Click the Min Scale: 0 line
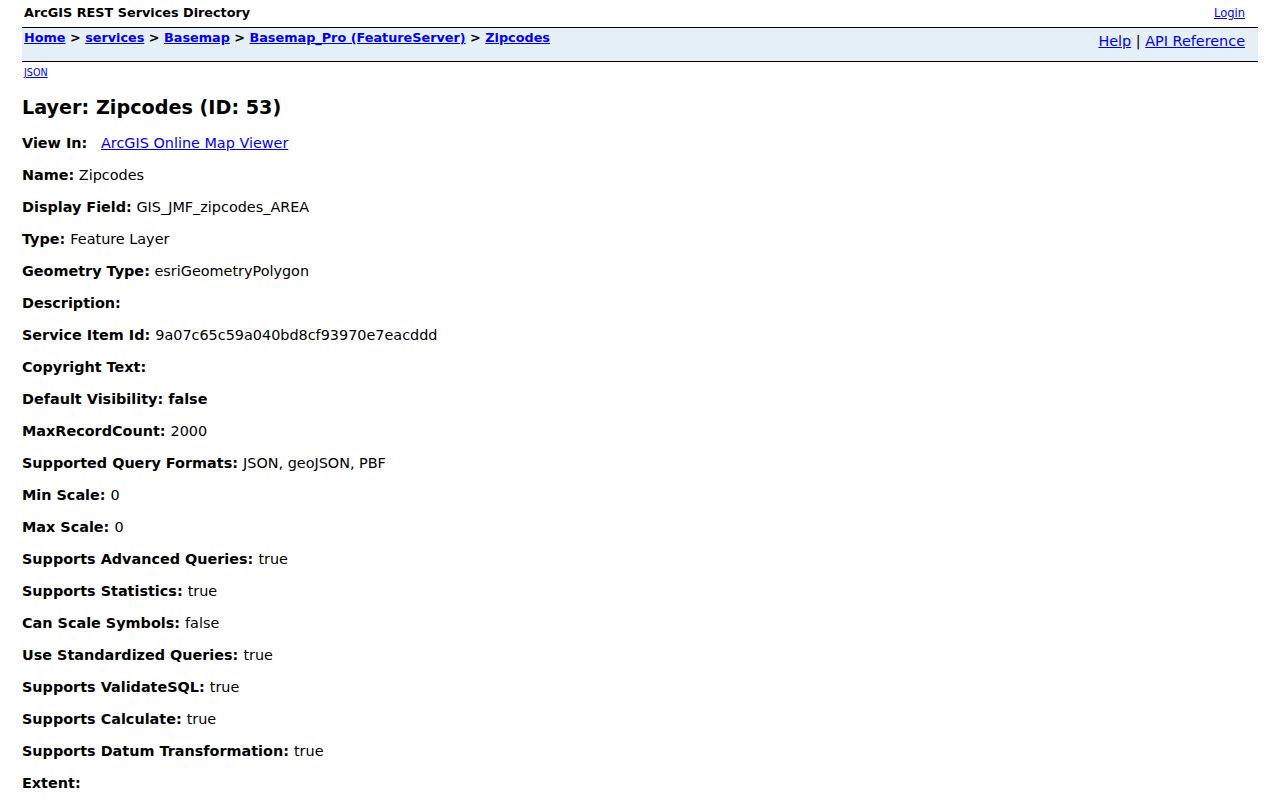Screen dimensions: 1280x800 coord(71,495)
